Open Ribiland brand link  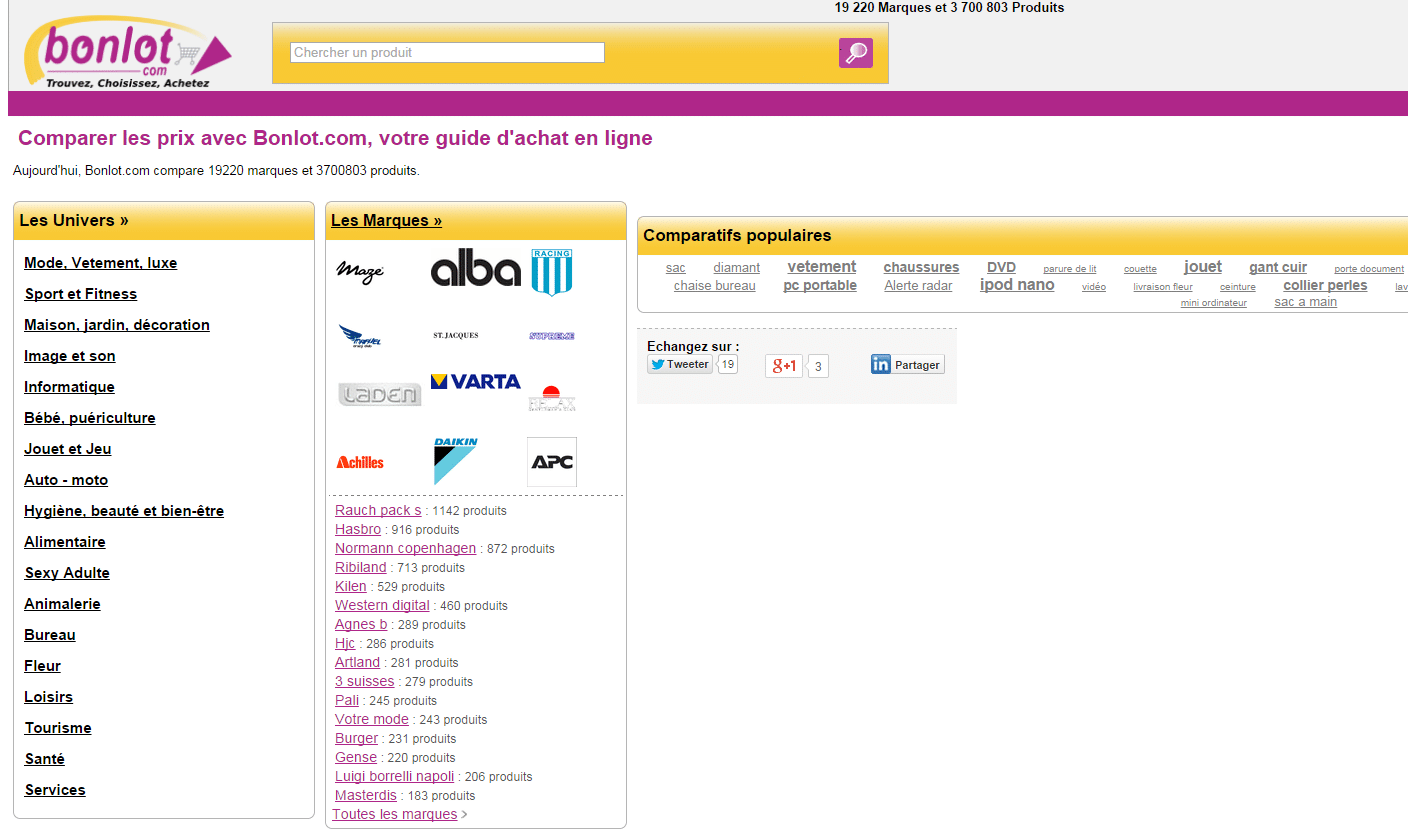361,567
